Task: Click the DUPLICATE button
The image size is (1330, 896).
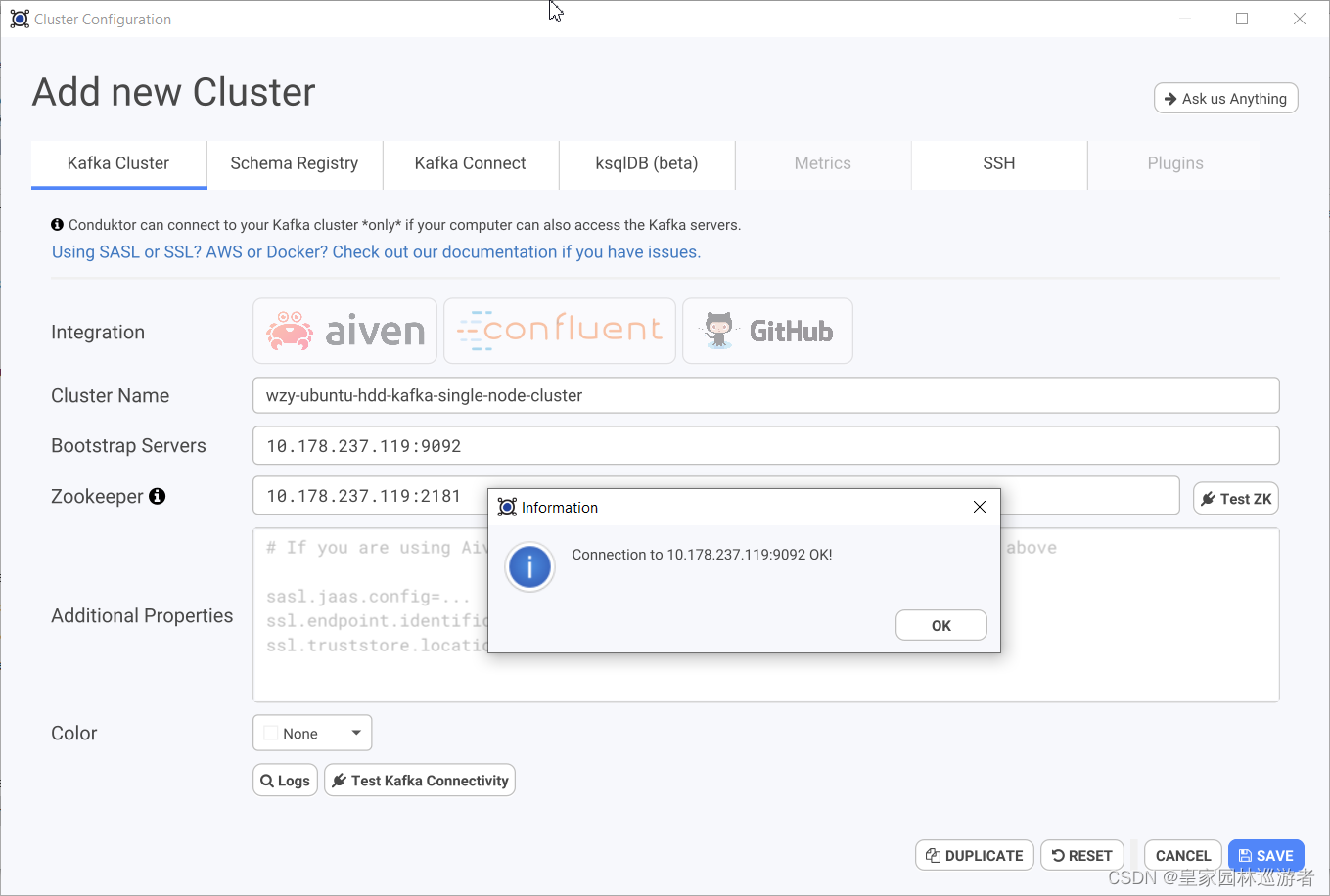Action: pyautogui.click(x=975, y=855)
